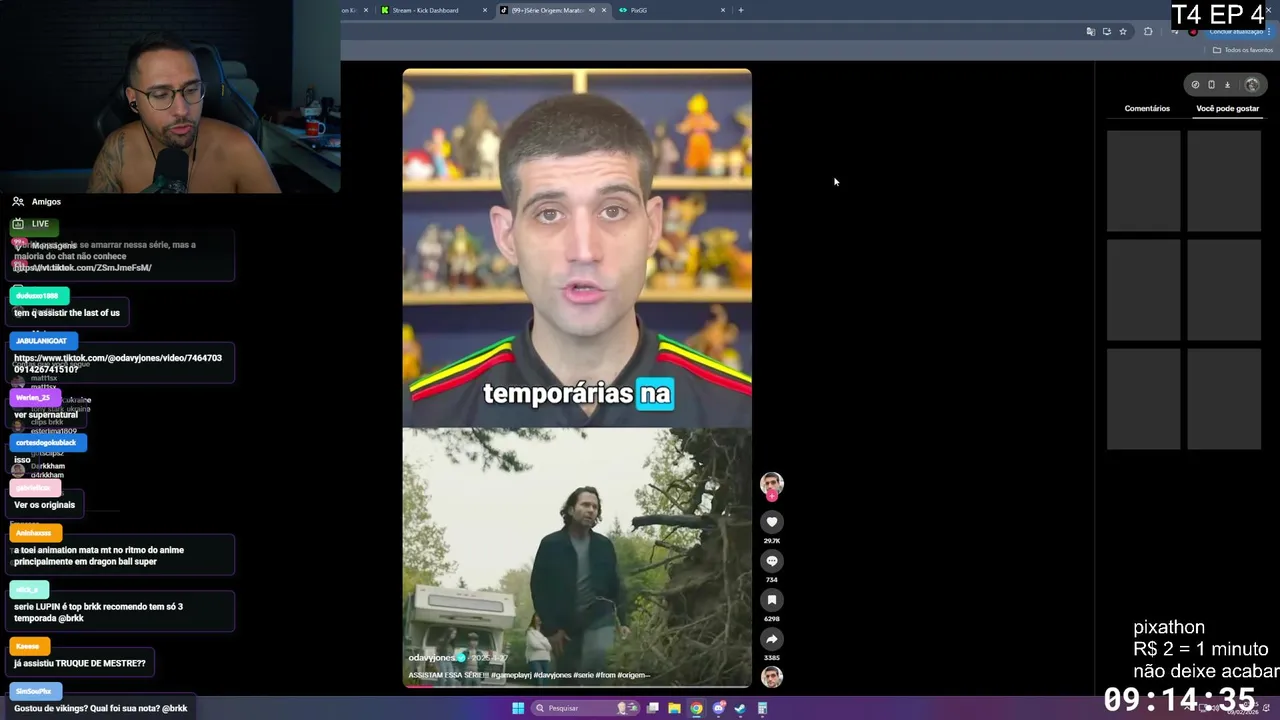
Task: Click the cortesdogokublack username badge
Action: 46,442
